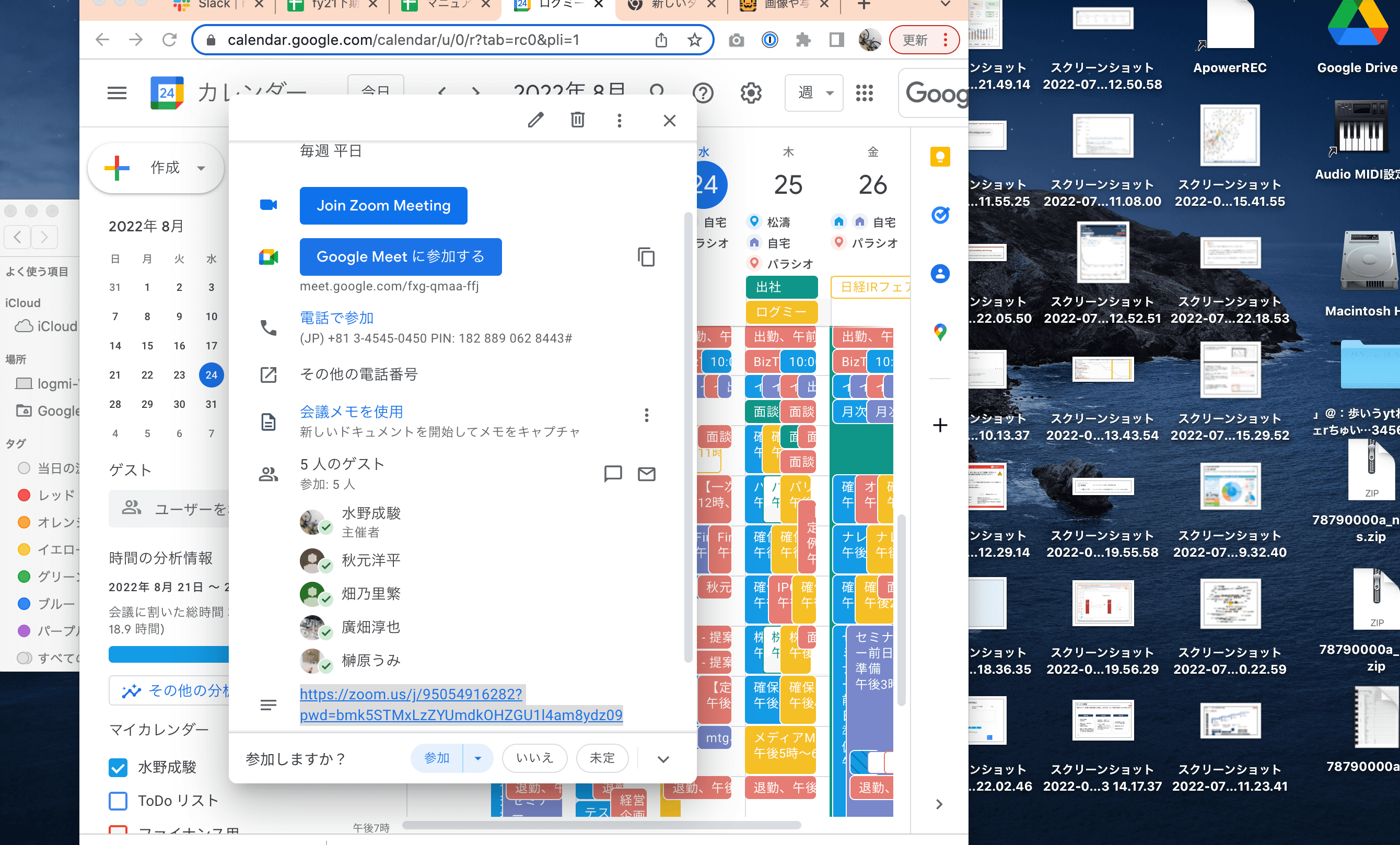The height and width of the screenshot is (845, 1400).
Task: Click calendar horizontal scrollbar
Action: tap(601, 825)
